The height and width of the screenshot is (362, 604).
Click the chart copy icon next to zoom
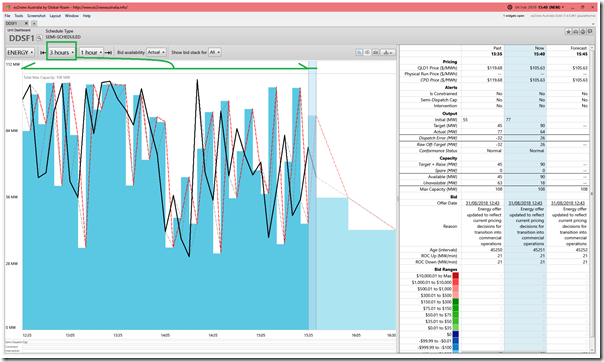point(367,52)
